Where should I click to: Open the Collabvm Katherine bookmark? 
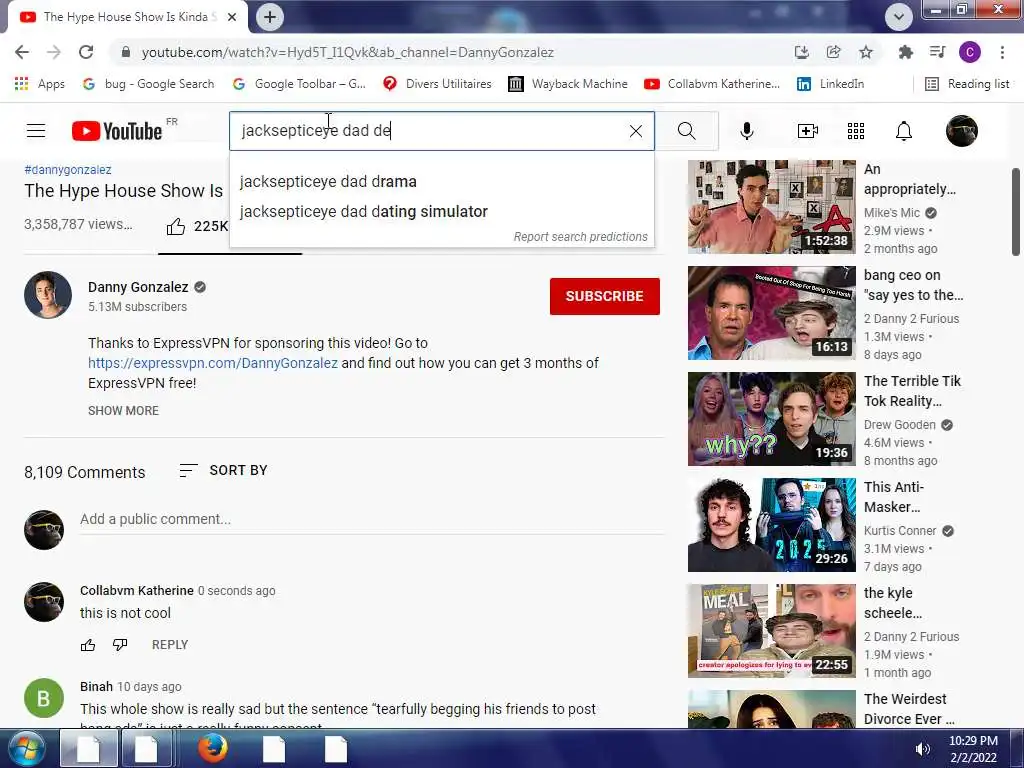[712, 84]
